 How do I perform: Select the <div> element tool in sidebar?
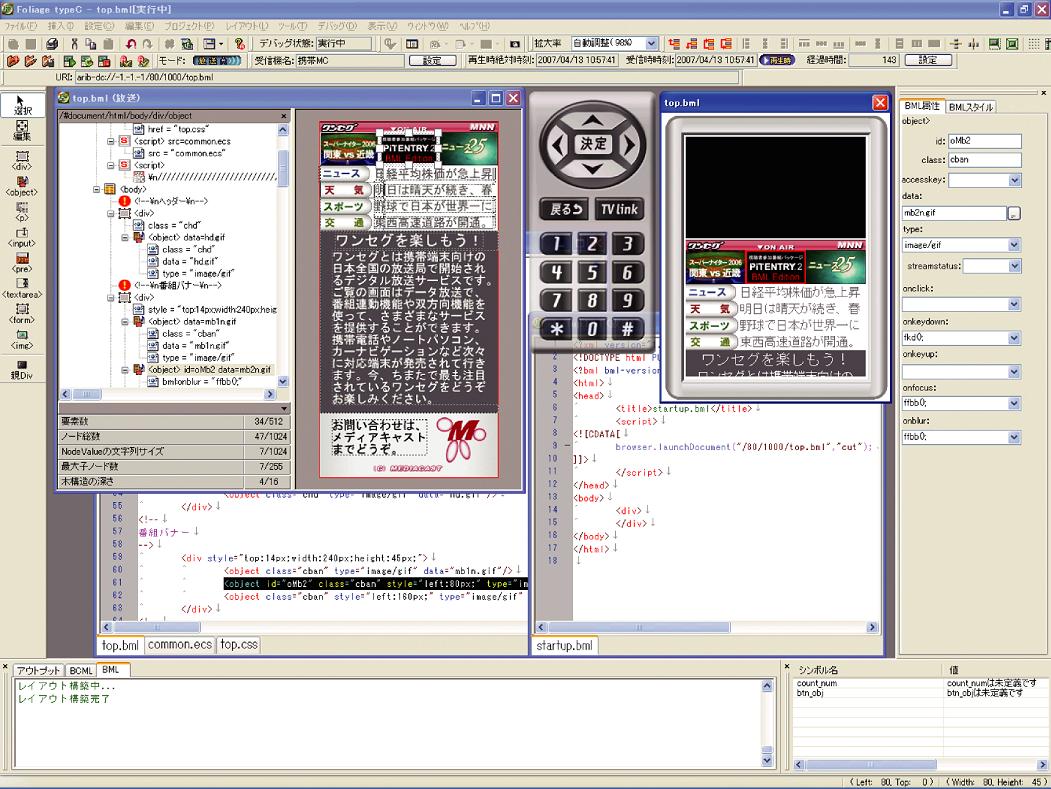pyautogui.click(x=22, y=161)
